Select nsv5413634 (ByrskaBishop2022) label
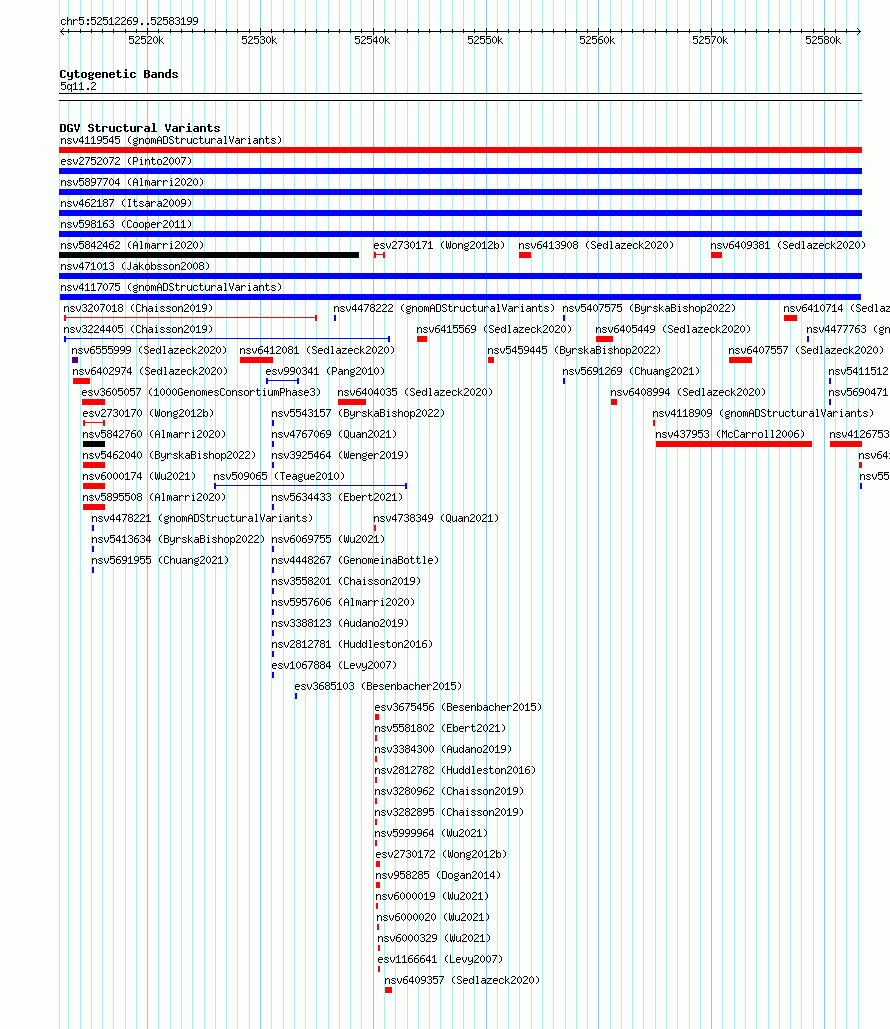Screen dimensions: 890x1029 178,539
